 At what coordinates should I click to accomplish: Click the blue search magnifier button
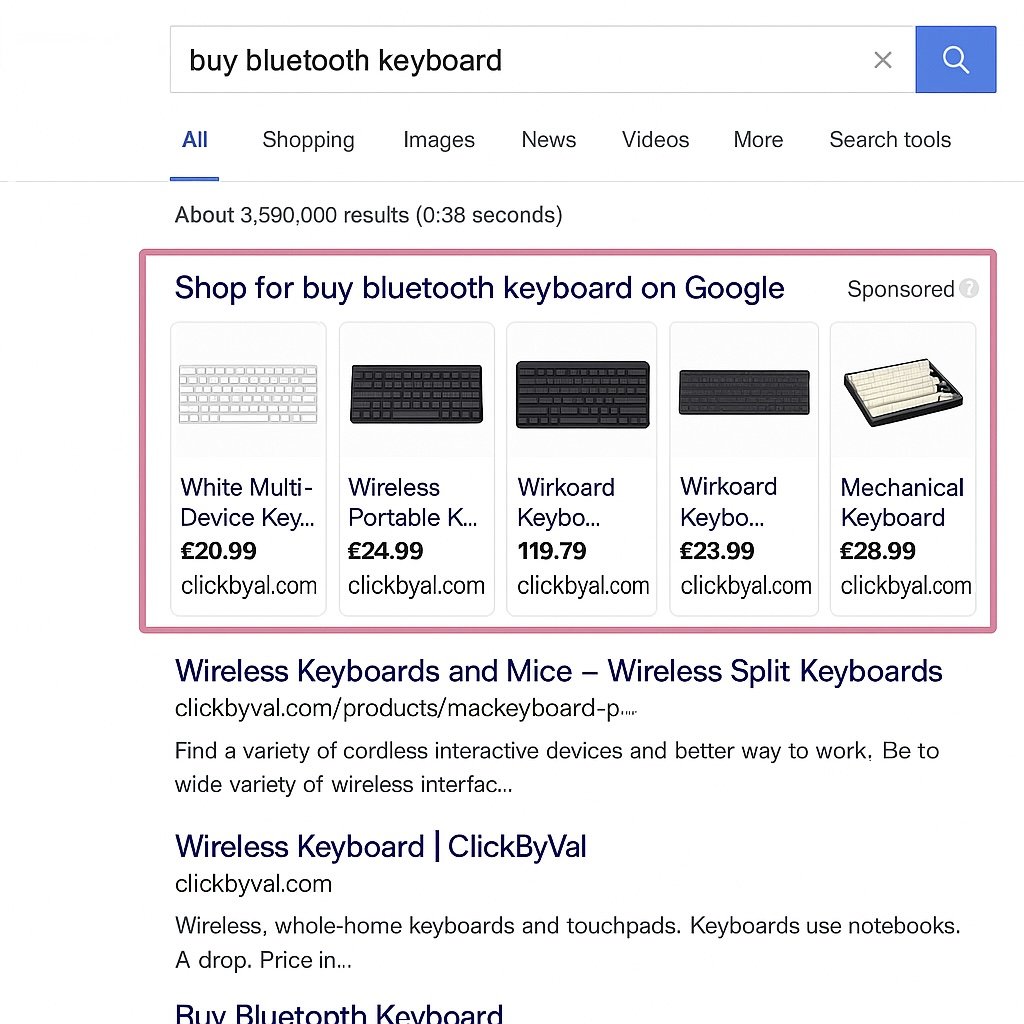[955, 59]
